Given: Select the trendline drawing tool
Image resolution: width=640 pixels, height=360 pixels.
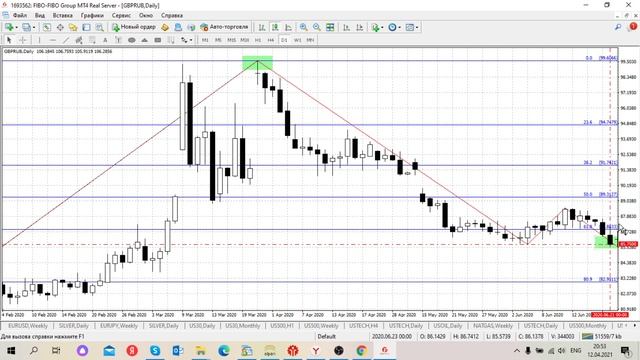Looking at the screenshot, I should (x=66, y=40).
